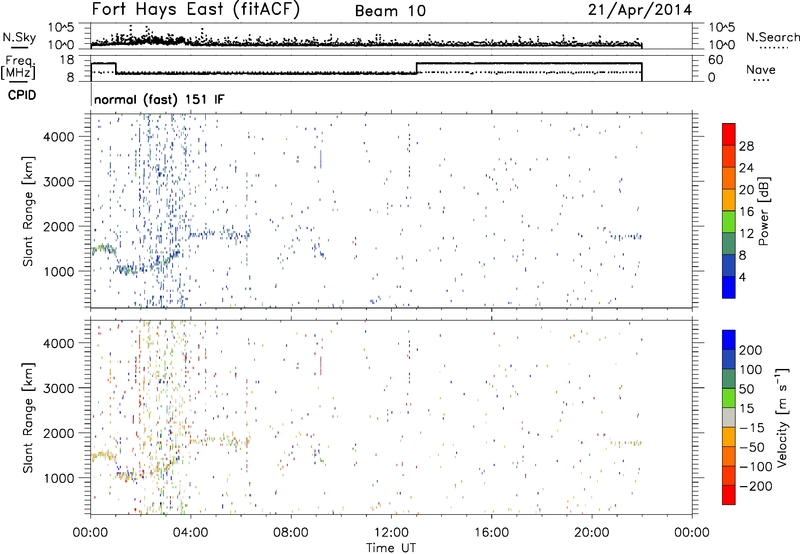Screen dimensions: 800x554
Task: Pick the light green segment of the power color bar
Action: pyautogui.click(x=729, y=222)
